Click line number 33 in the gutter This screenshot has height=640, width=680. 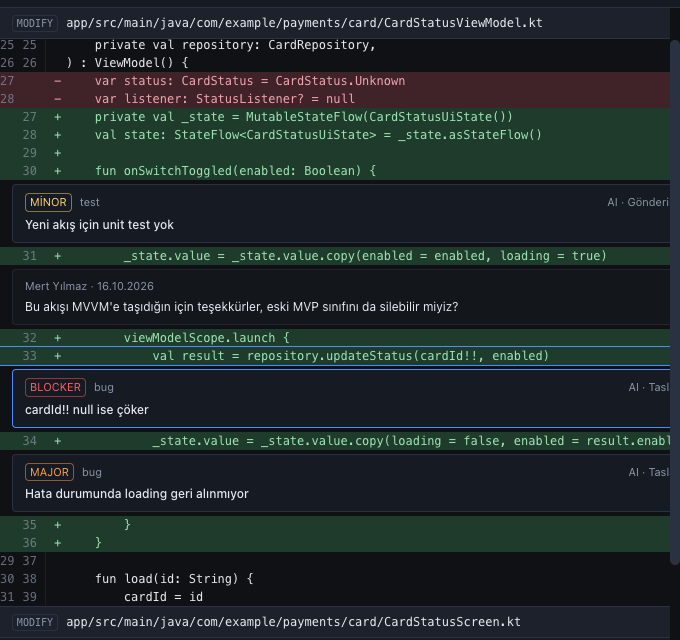(x=29, y=356)
